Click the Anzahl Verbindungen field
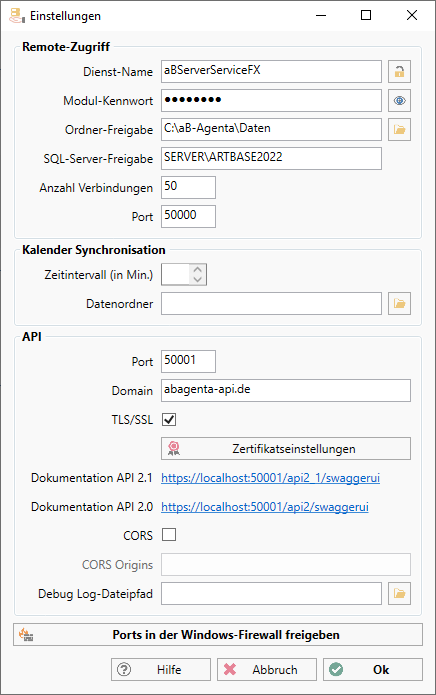 click(188, 187)
